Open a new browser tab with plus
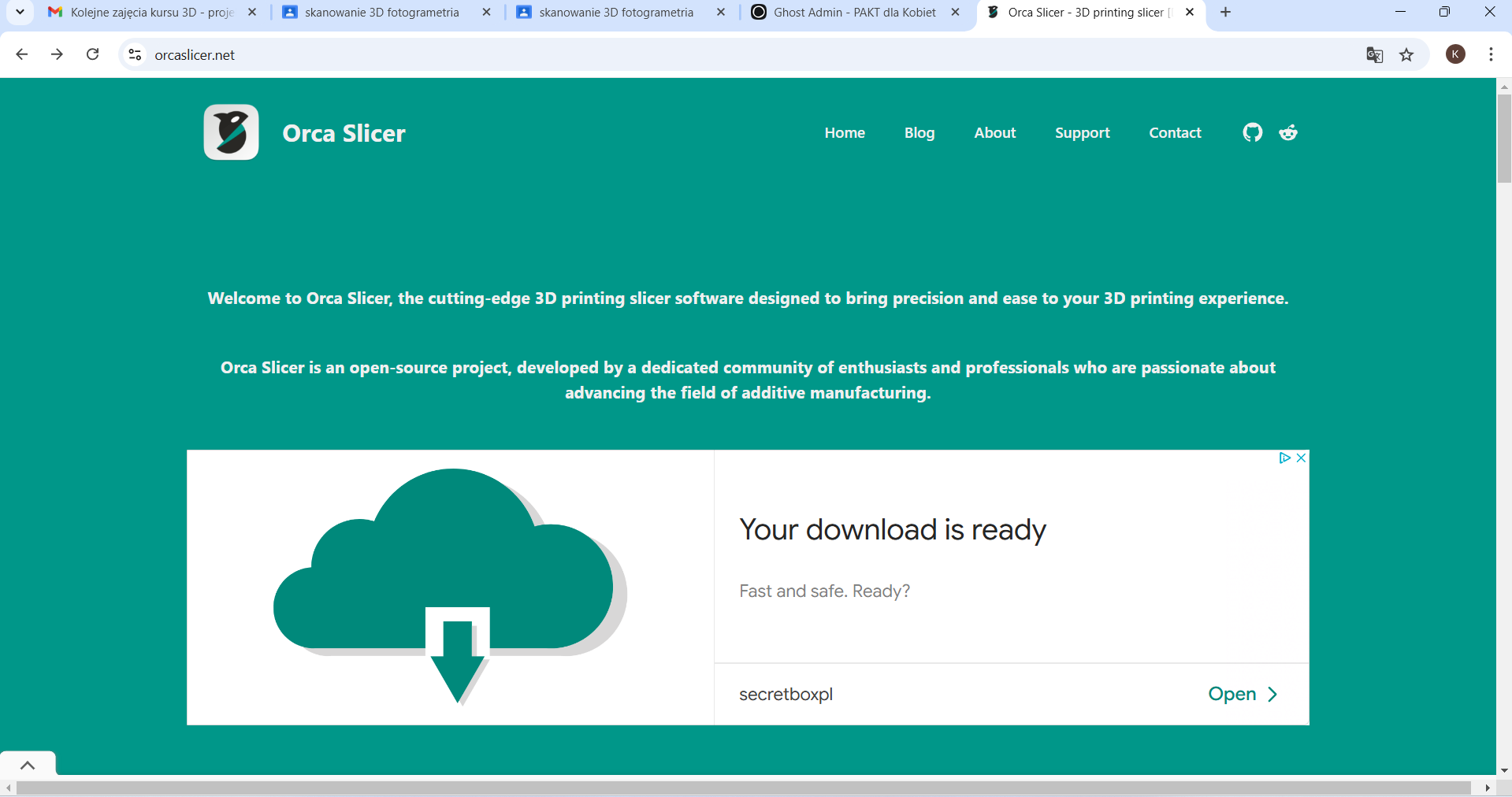Screen dimensions: 1512x797 1225,12
